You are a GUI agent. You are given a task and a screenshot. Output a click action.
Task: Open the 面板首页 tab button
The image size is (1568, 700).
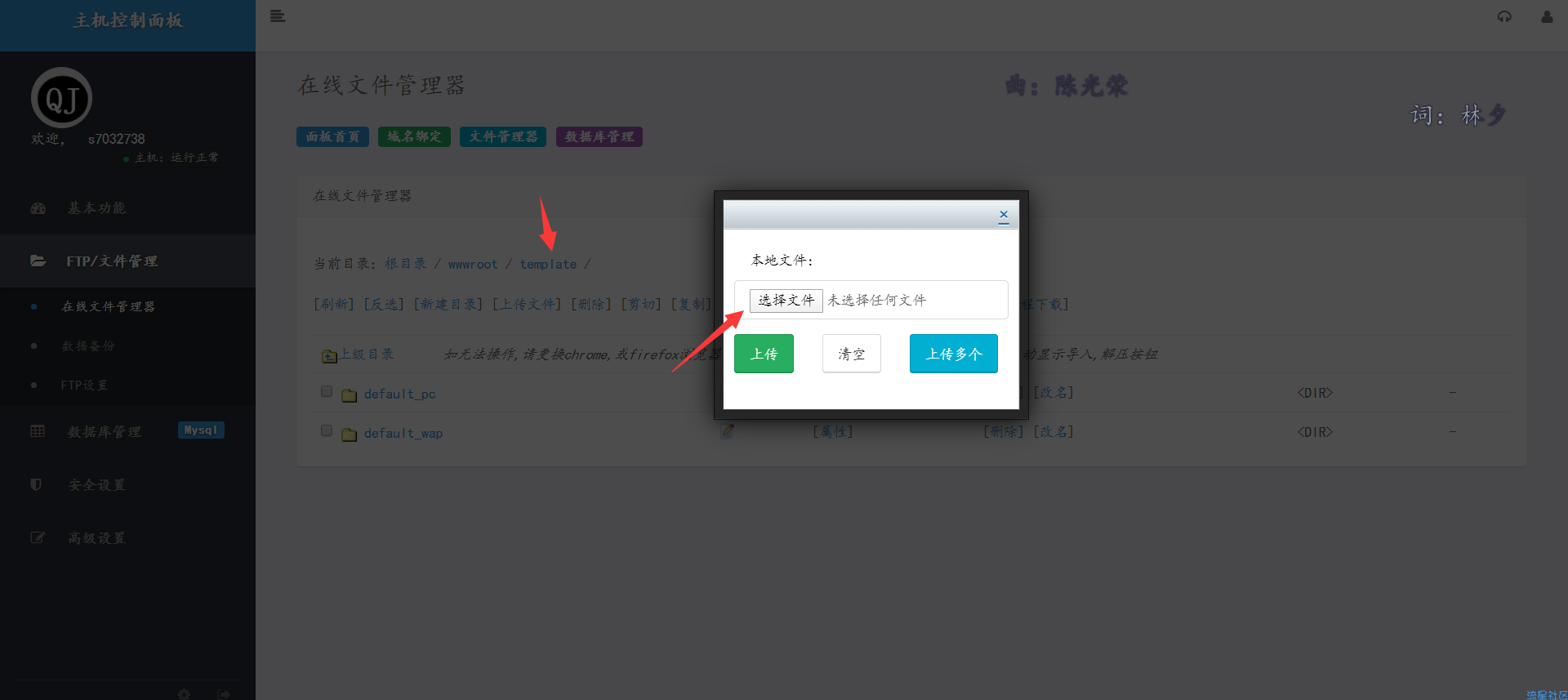(x=332, y=136)
